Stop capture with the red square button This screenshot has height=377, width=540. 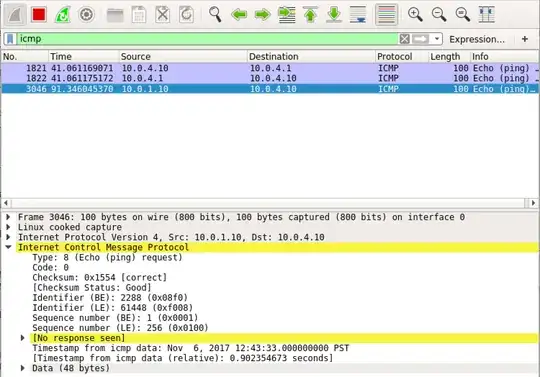coord(39,14)
